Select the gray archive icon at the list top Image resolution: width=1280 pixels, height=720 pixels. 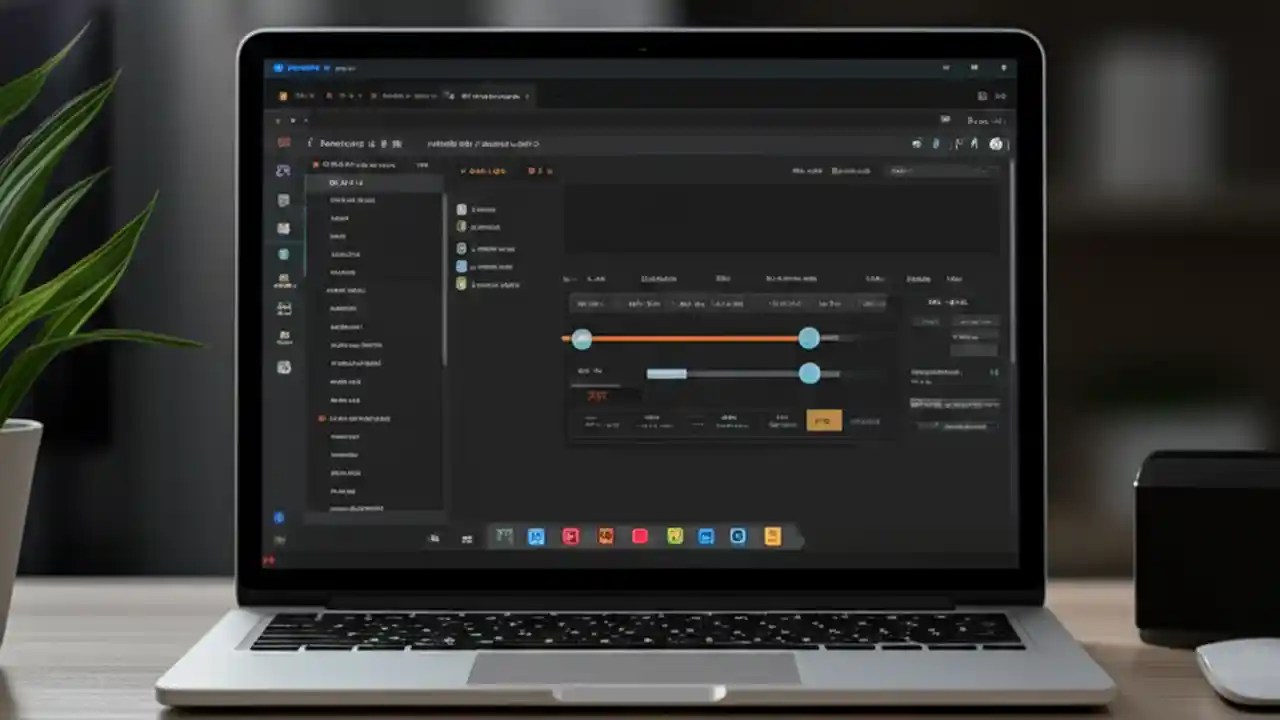(x=461, y=210)
